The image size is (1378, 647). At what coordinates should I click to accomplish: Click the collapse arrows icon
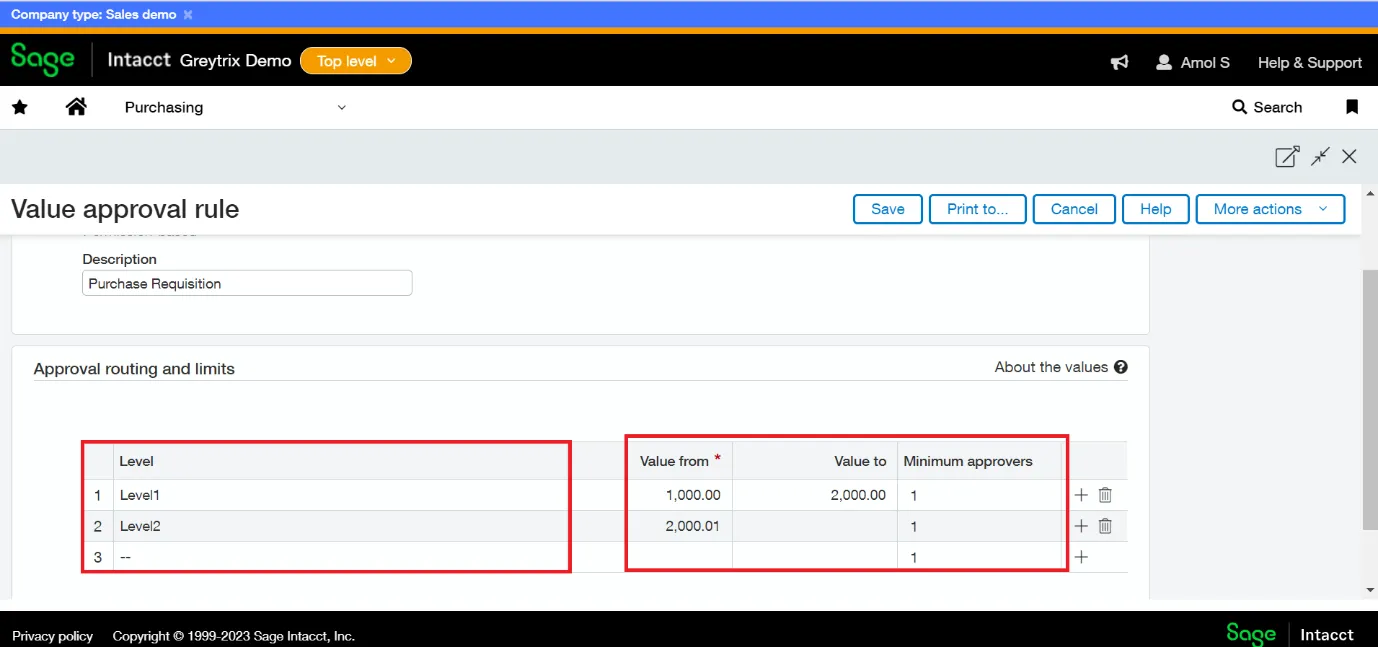point(1321,156)
